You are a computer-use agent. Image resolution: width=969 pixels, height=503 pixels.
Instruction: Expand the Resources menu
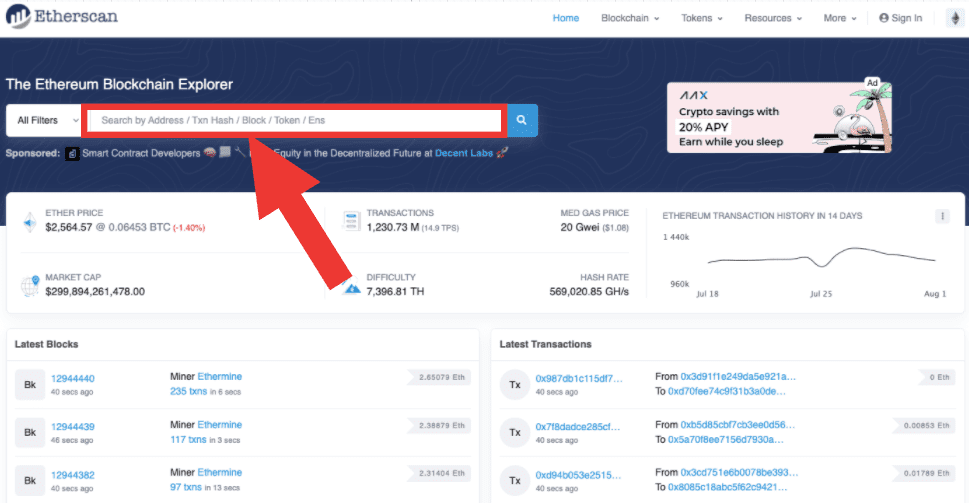coord(772,18)
